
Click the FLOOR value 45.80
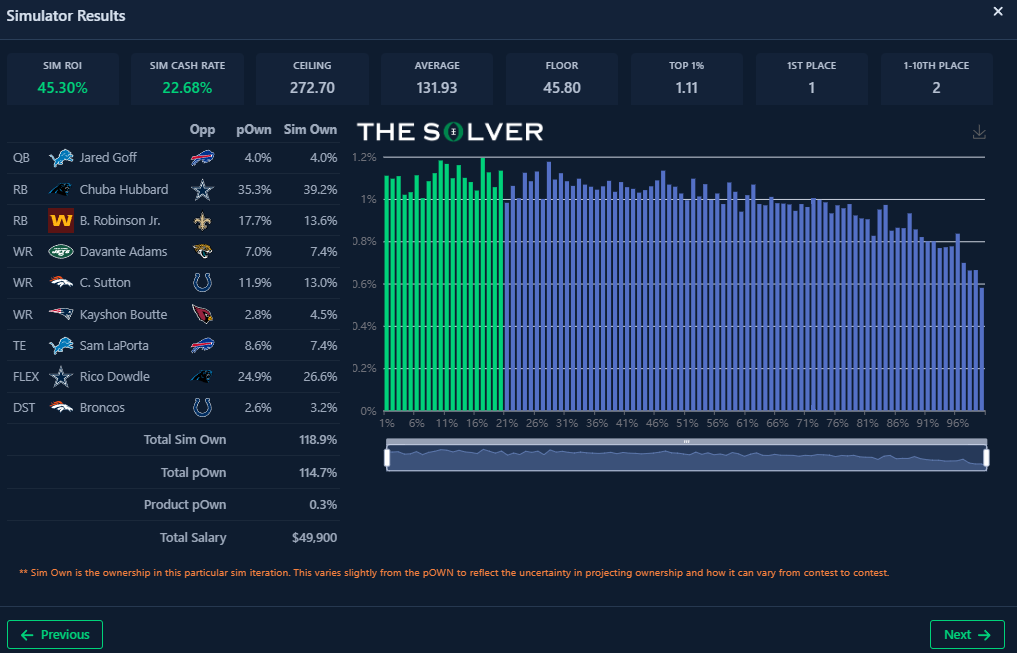coord(562,88)
